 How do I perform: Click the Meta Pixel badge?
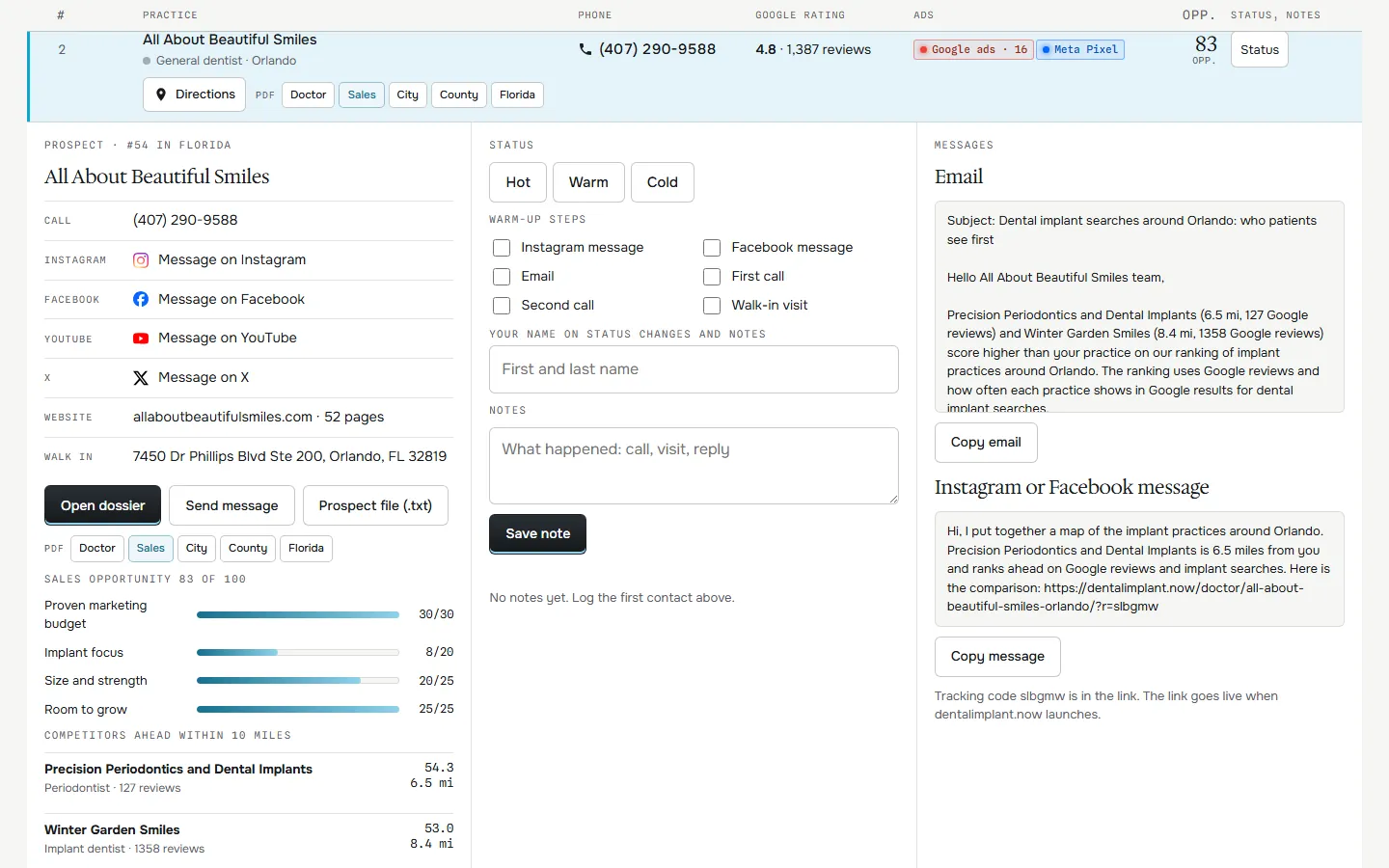(1080, 49)
